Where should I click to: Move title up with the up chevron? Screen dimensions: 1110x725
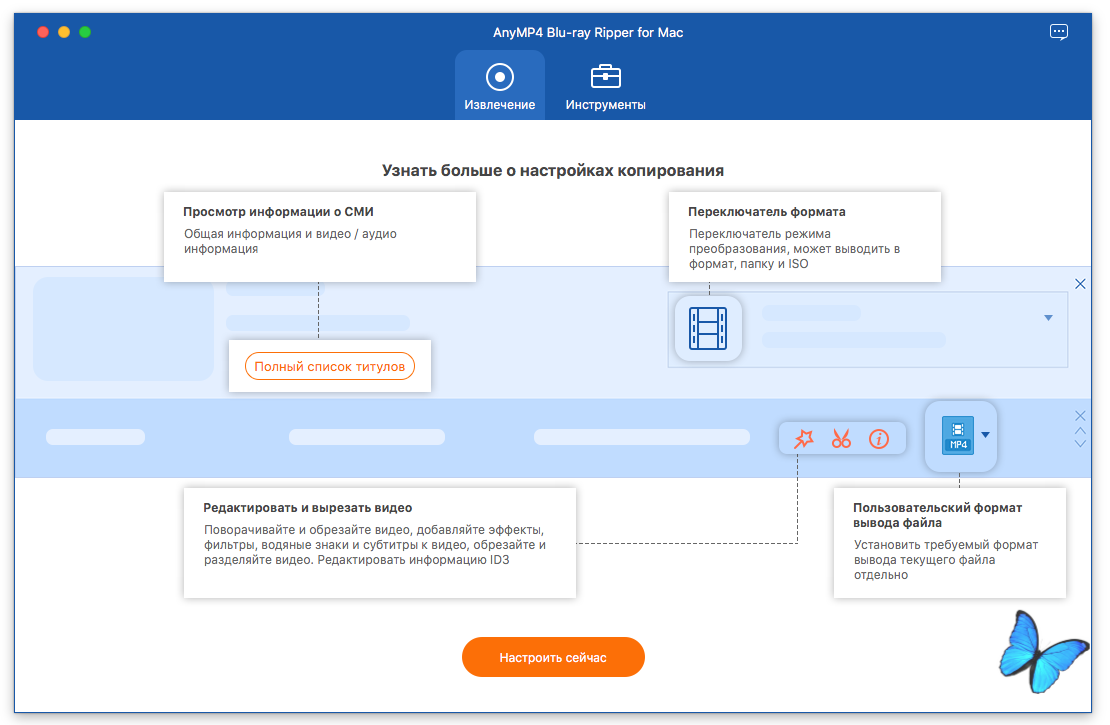(x=1080, y=431)
